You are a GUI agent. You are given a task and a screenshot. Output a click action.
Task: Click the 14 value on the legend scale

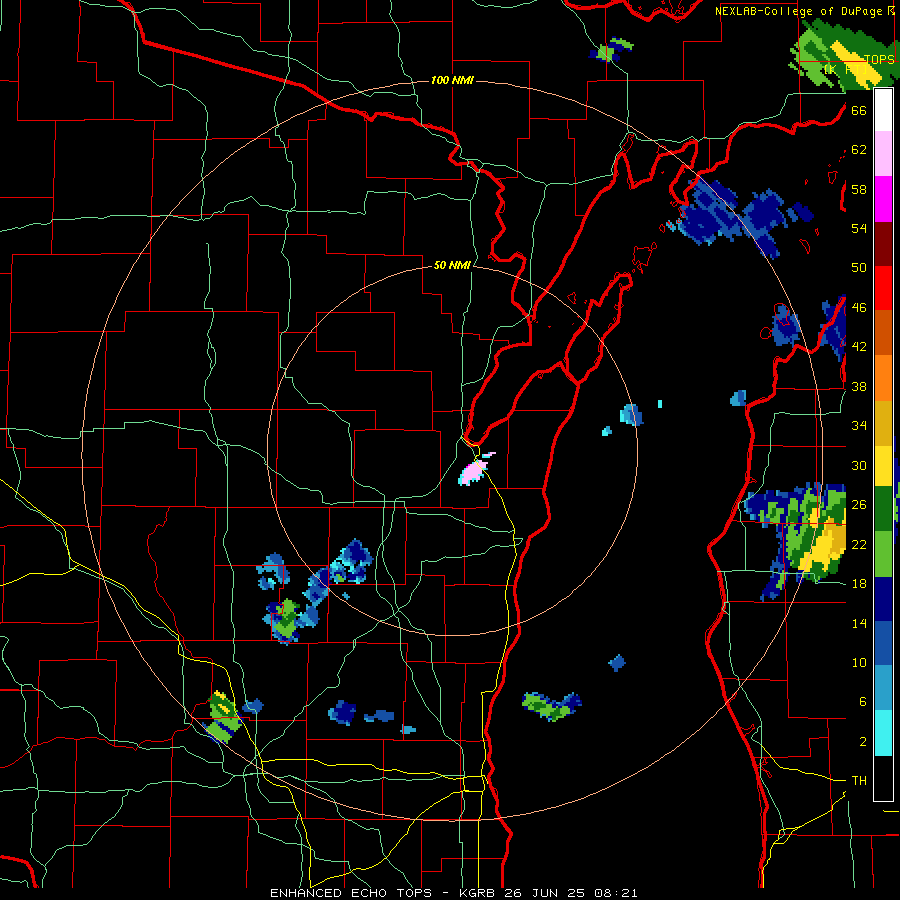point(859,623)
